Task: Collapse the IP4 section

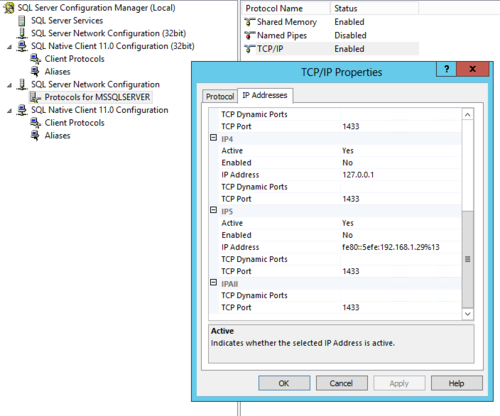Action: [x=213, y=138]
